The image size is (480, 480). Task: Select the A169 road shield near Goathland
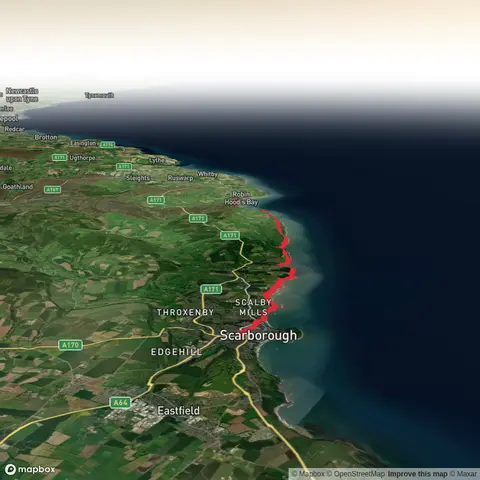[53, 189]
